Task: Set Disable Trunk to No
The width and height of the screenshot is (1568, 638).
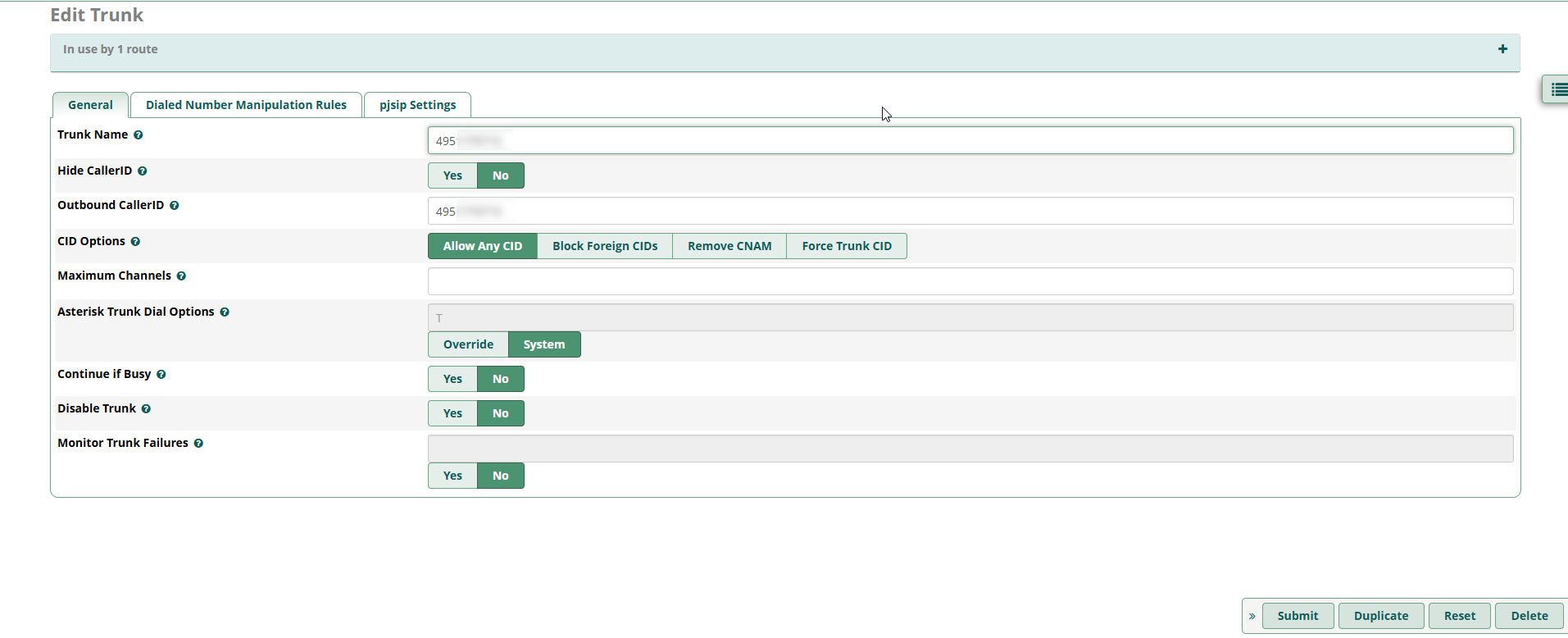Action: [501, 413]
